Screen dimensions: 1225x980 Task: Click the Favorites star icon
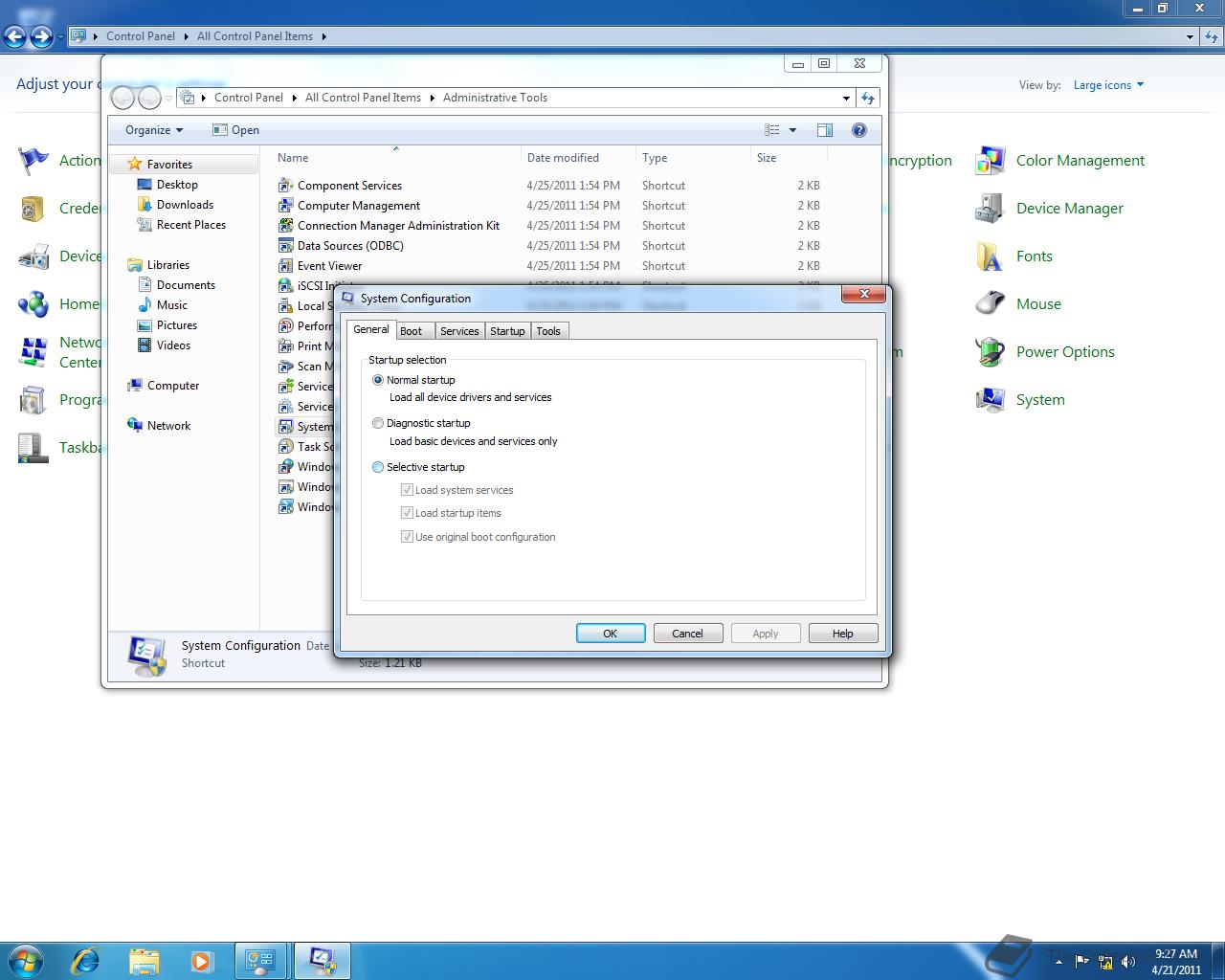coord(135,164)
